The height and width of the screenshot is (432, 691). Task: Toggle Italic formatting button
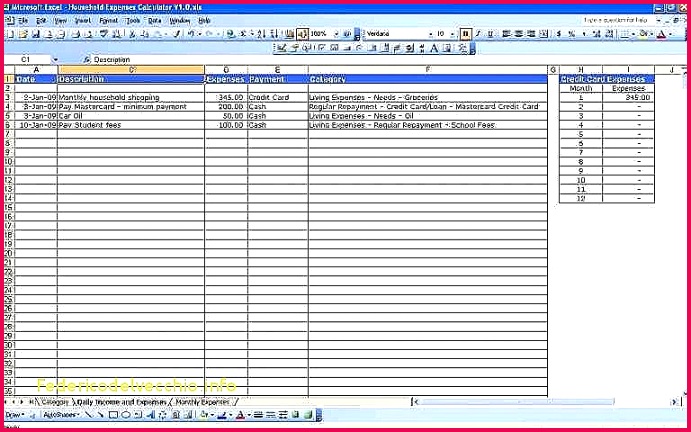pyautogui.click(x=478, y=34)
